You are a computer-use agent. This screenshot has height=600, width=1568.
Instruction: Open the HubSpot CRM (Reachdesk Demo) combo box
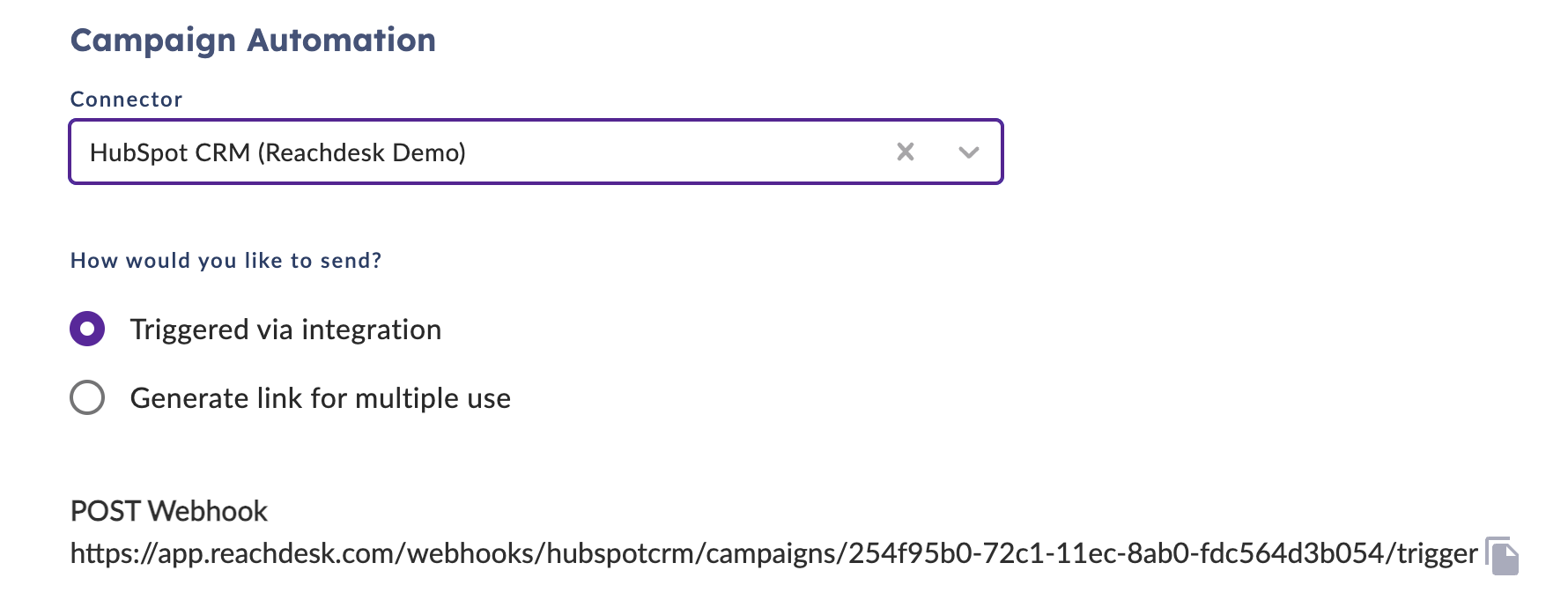tap(536, 152)
